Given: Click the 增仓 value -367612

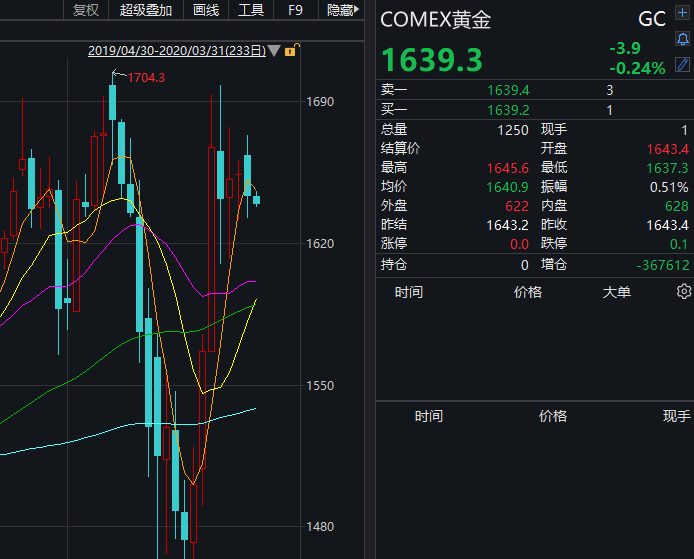Looking at the screenshot, I should tap(663, 265).
